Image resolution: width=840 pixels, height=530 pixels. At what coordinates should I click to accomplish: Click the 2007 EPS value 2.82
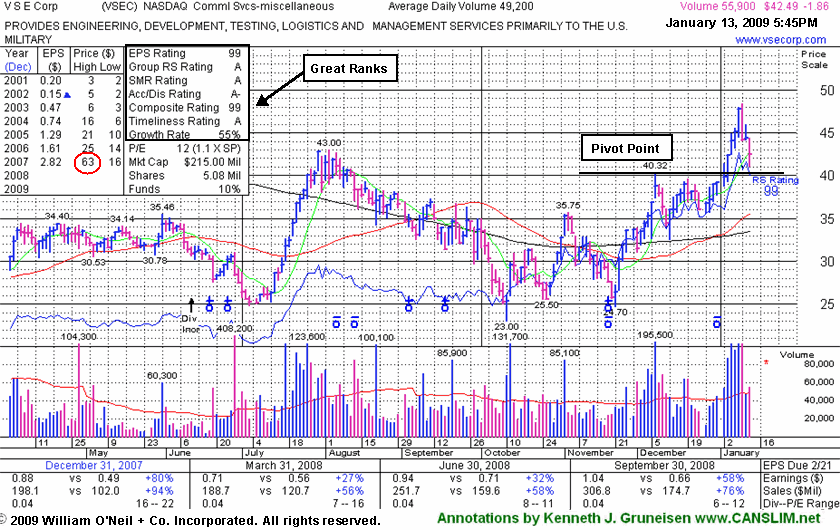tap(51, 162)
